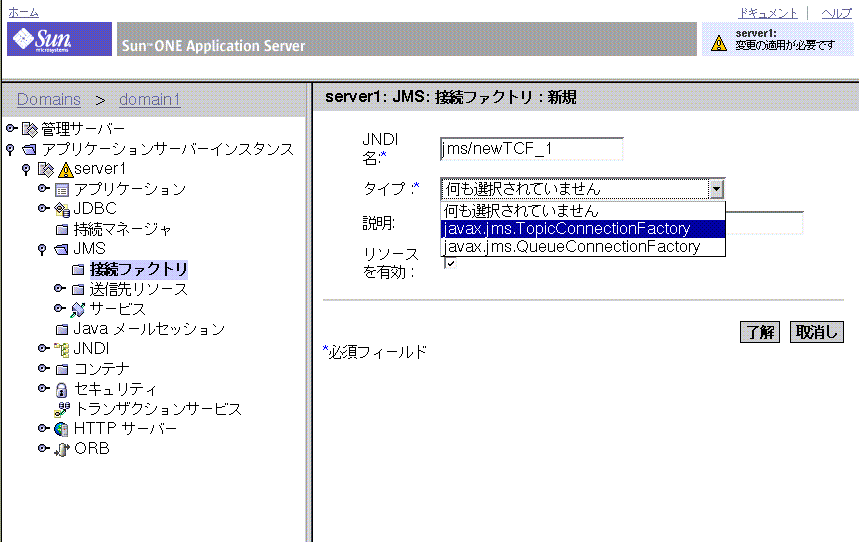Toggle the リソースを有効 checkbox
The height and width of the screenshot is (542, 859).
point(450,263)
